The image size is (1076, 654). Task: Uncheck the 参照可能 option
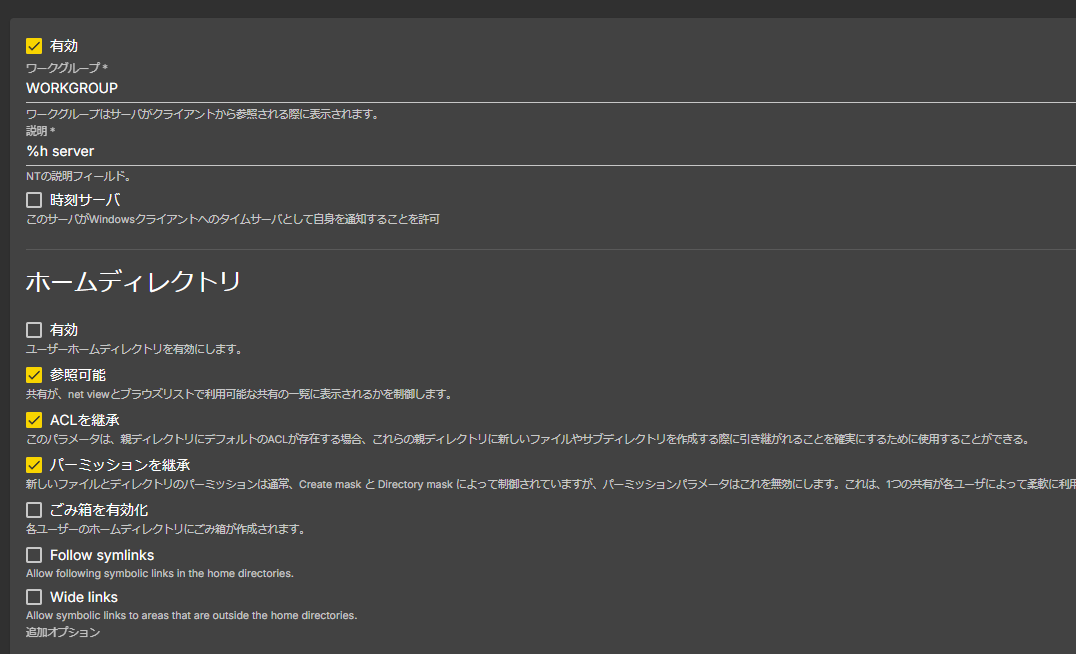tap(33, 374)
